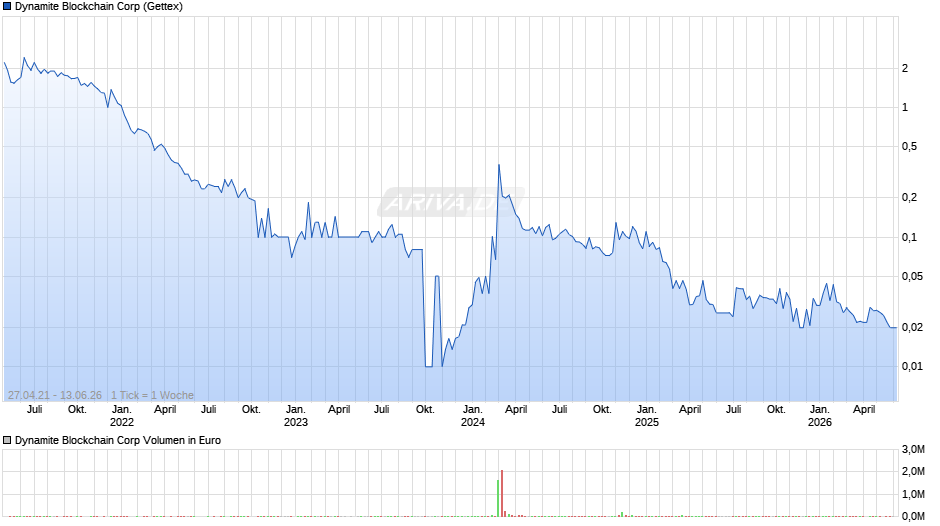Image resolution: width=940 pixels, height=526 pixels.
Task: Click the price axis label '0,5'
Action: pyautogui.click(x=909, y=146)
